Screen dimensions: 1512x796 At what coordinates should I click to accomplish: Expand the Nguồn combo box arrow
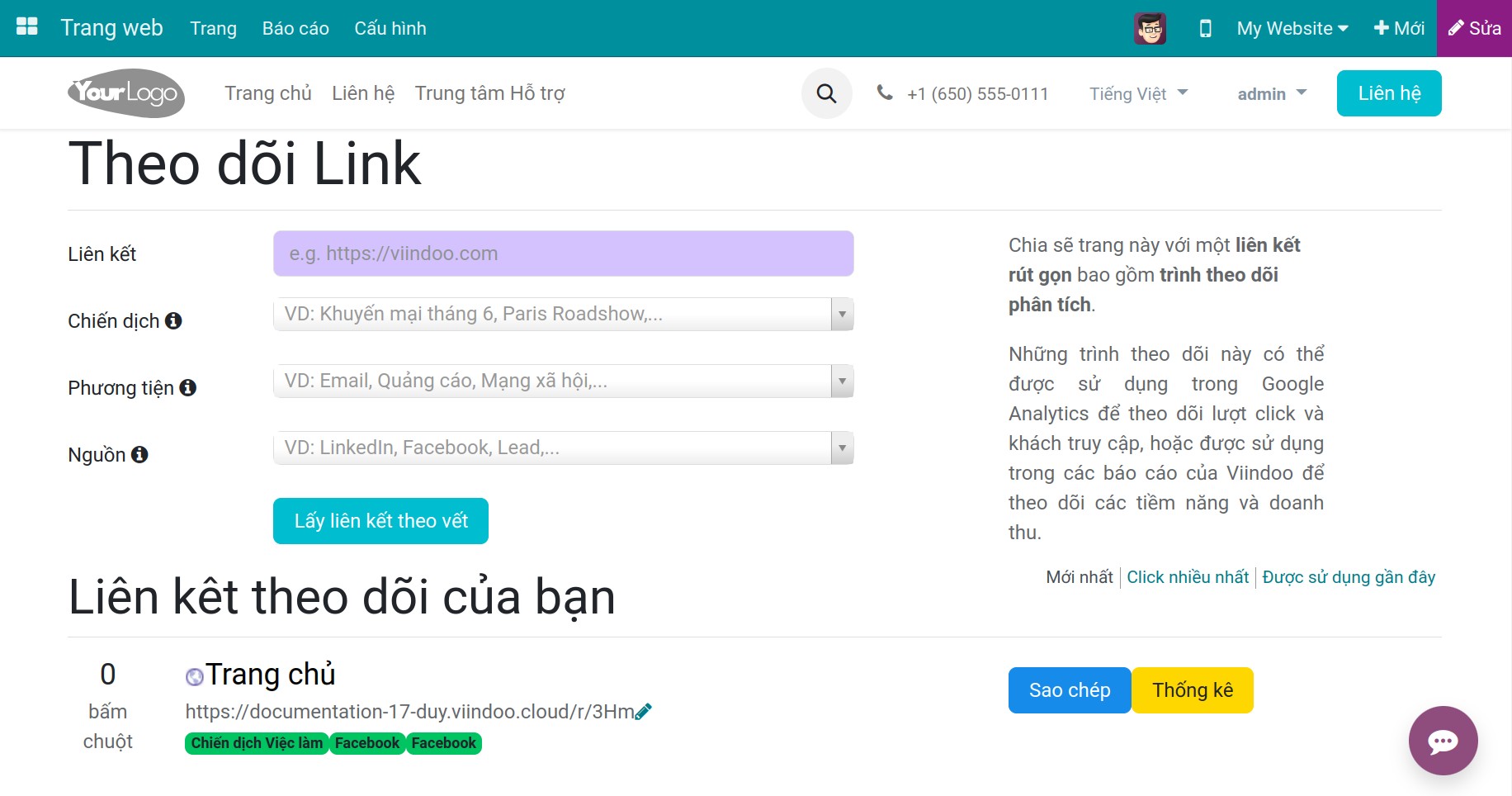[x=842, y=448]
